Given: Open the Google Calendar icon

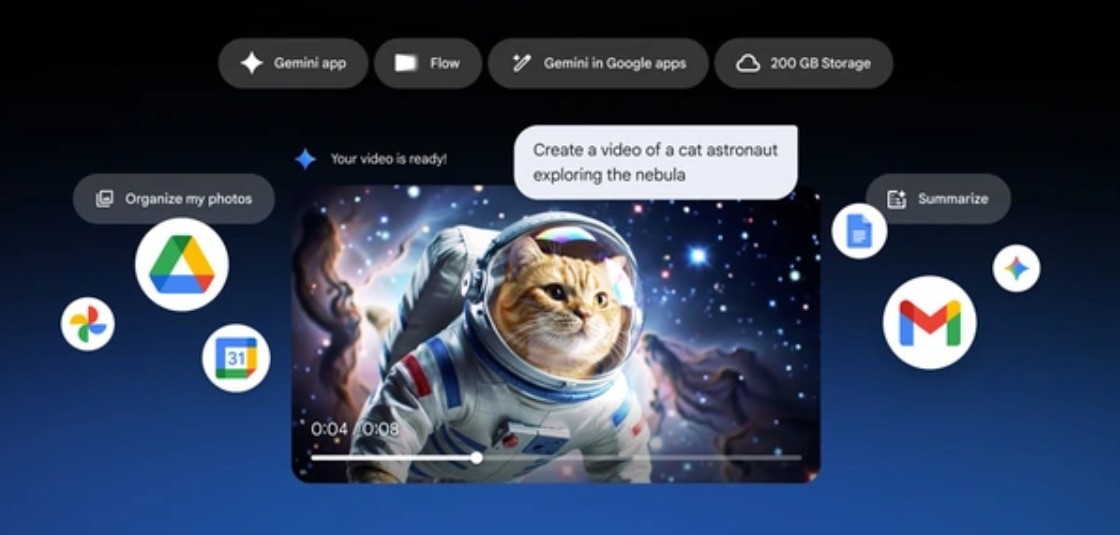Looking at the screenshot, I should pyautogui.click(x=236, y=358).
